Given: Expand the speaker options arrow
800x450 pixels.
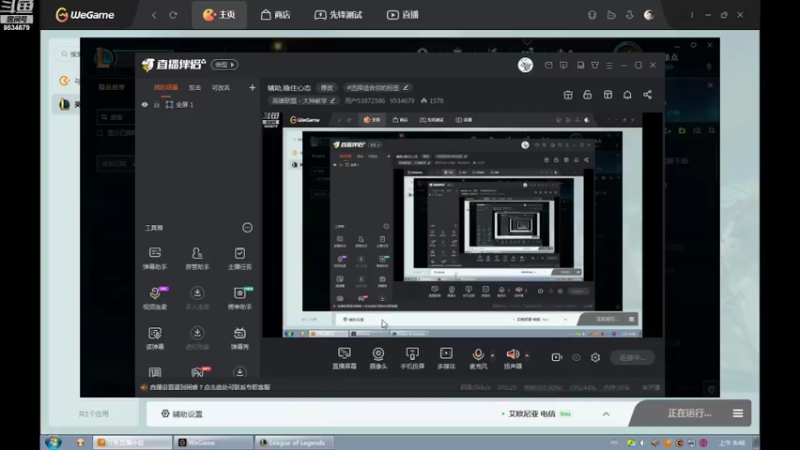Looking at the screenshot, I should pos(527,355).
